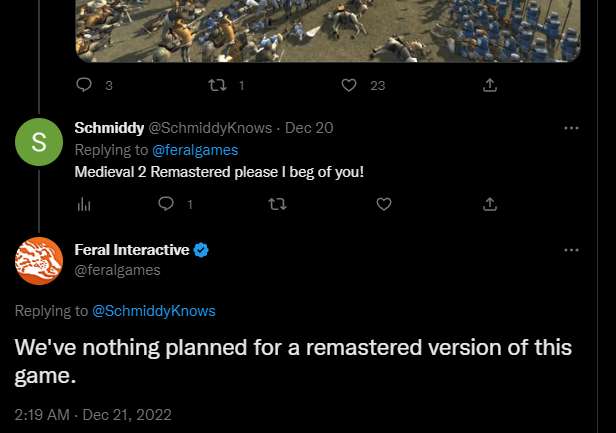Open the Dec 20 tweet date link

tap(309, 128)
